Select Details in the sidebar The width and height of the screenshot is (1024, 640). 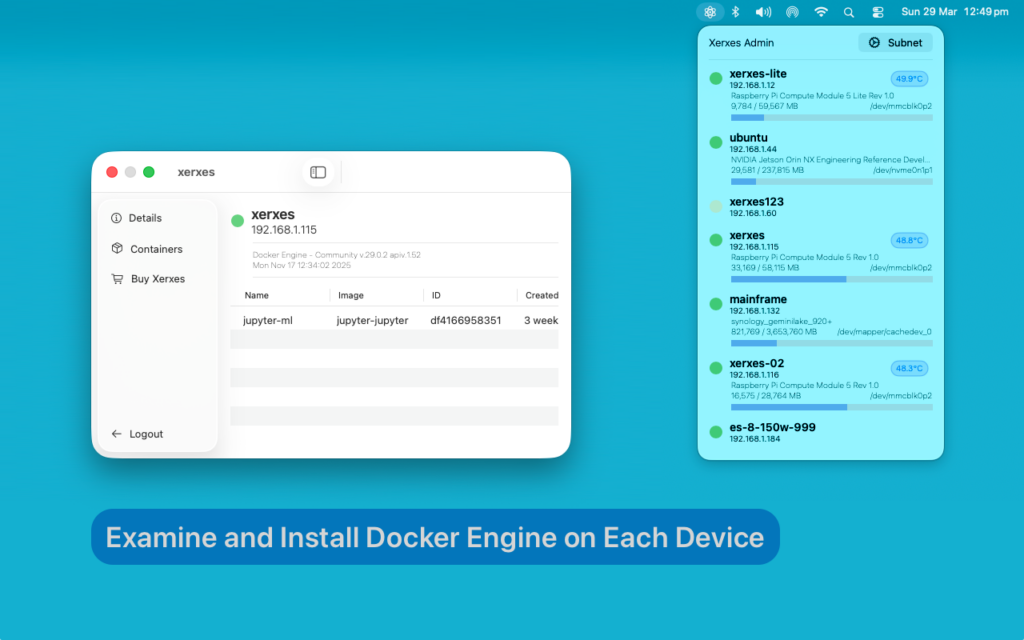click(x=145, y=218)
